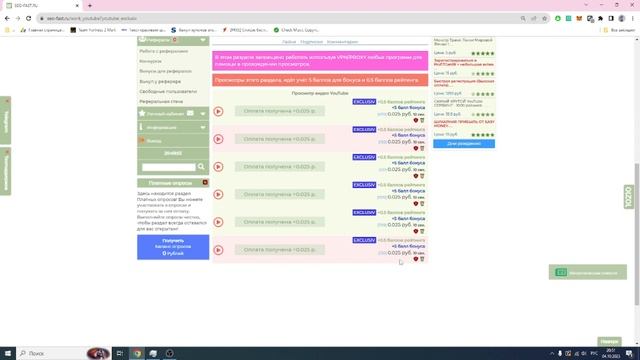
Task: Open the MetaMask fox extension icon
Action: pos(579,18)
